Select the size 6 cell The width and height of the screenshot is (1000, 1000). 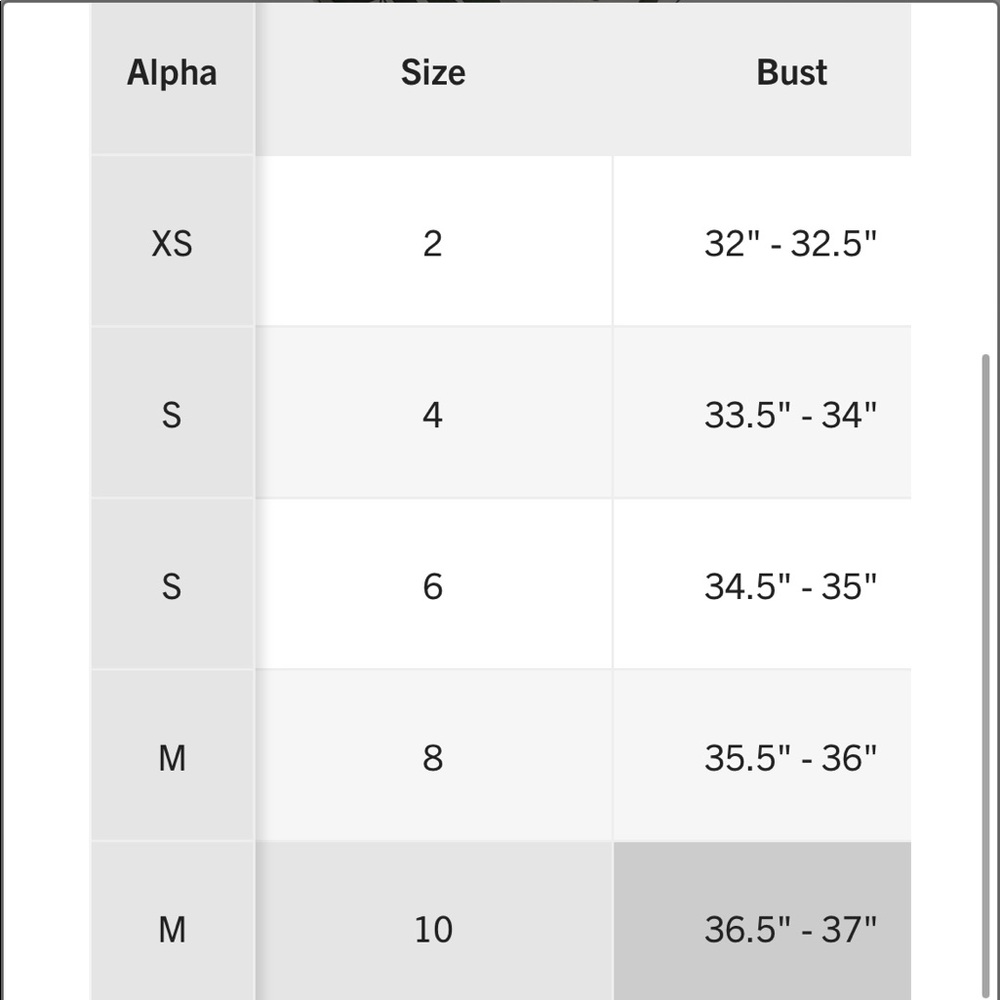[434, 585]
